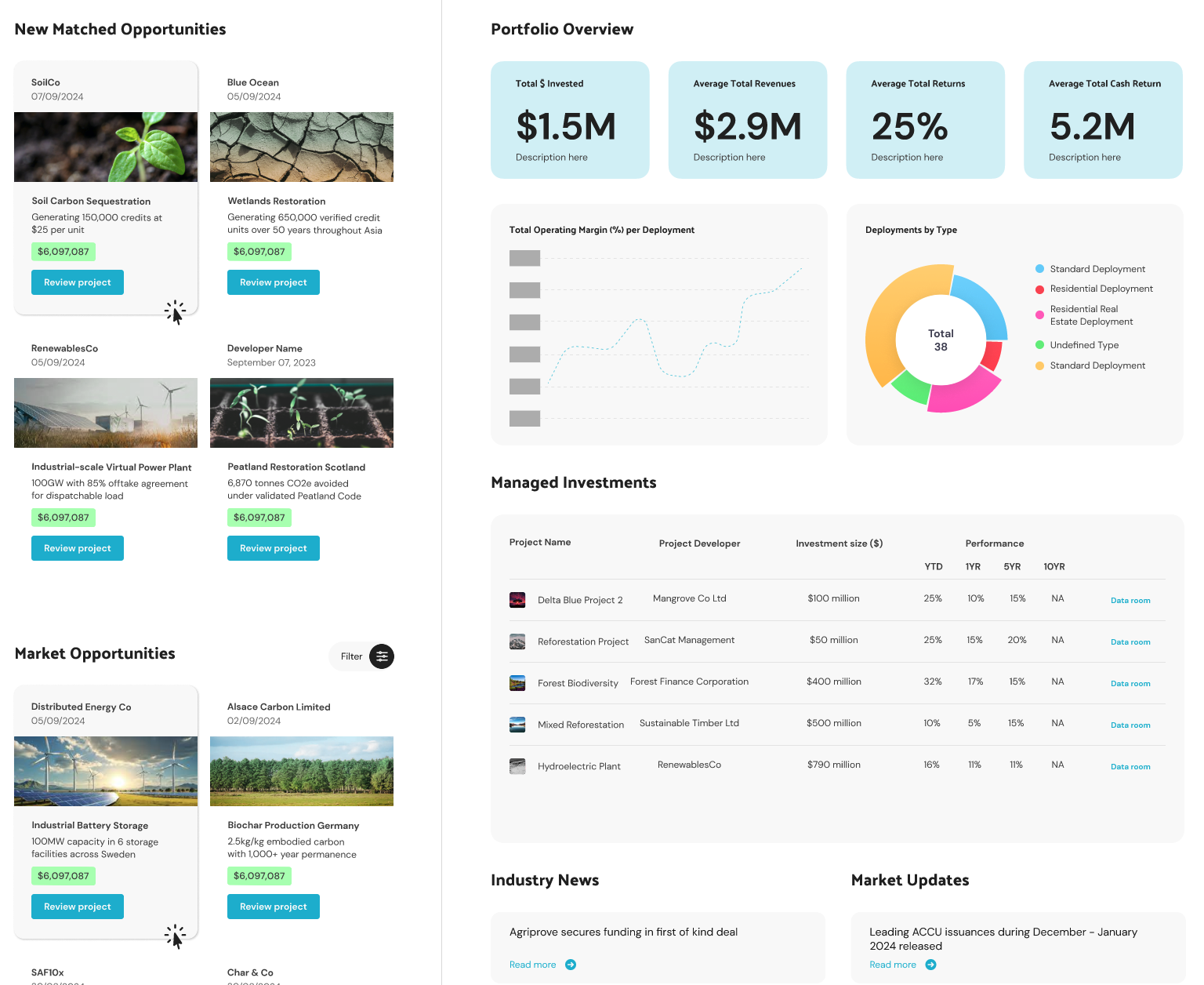Click SanCat Management developer cell
This screenshot has width=1204, height=985.
coord(690,640)
